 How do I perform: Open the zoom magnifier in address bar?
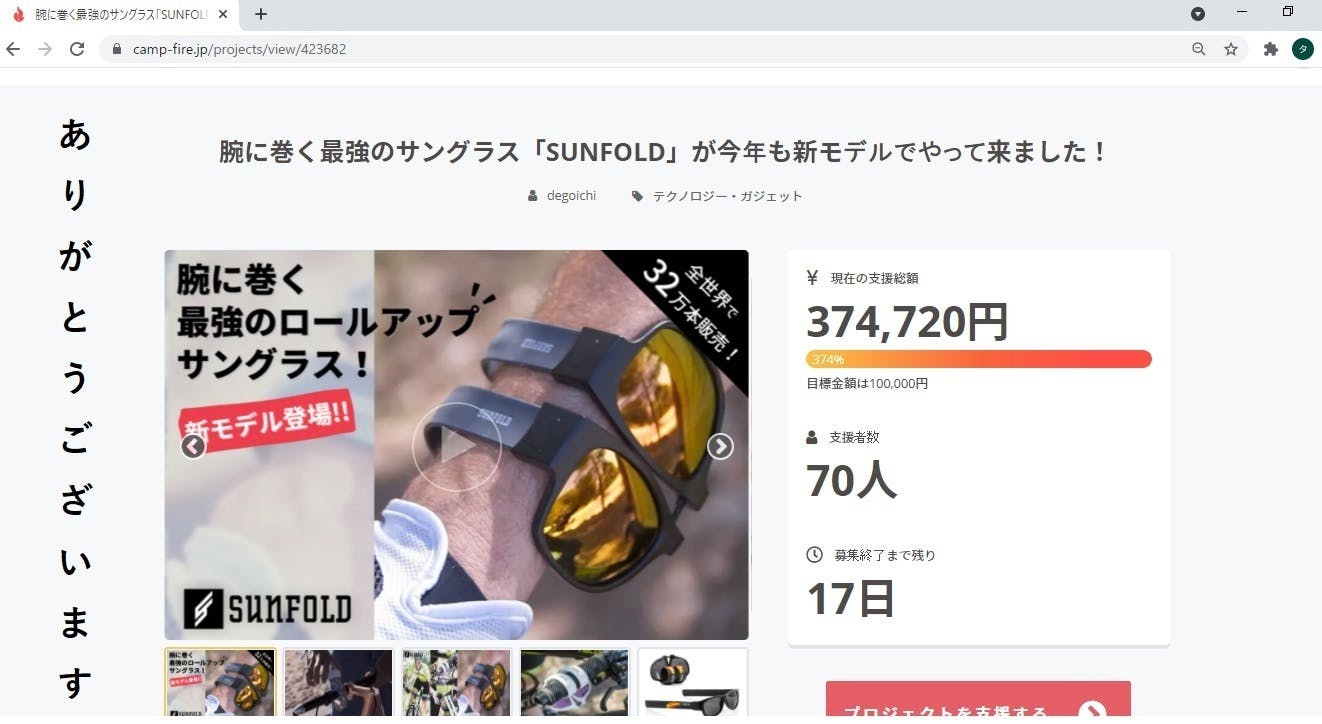tap(1198, 48)
